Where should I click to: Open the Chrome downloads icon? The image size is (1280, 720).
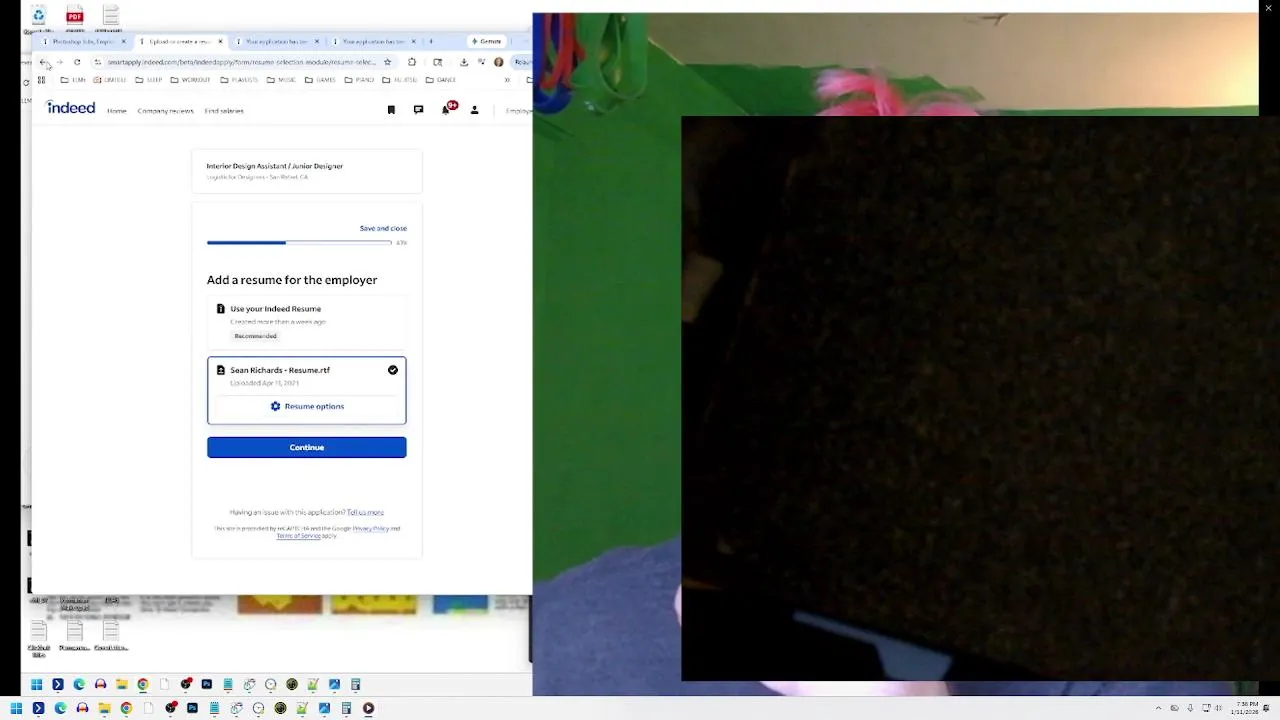click(464, 62)
